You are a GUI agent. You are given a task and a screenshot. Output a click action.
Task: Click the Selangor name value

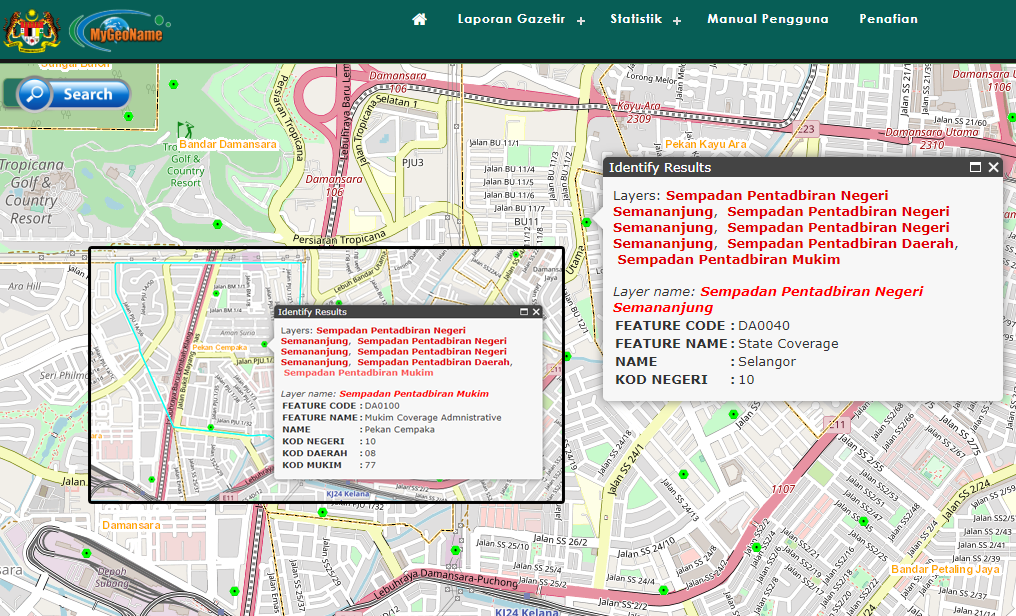tap(767, 362)
